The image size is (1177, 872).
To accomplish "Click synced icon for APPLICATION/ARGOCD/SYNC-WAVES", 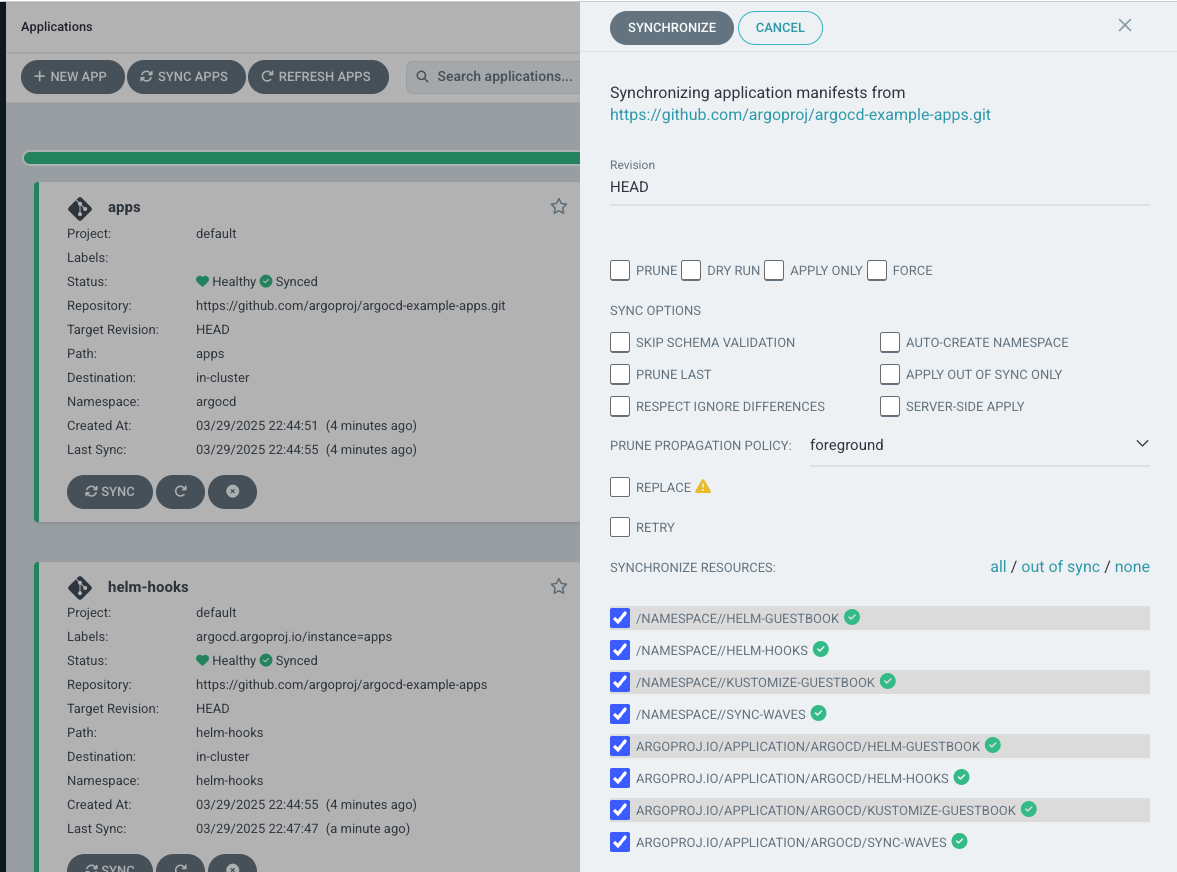I will point(959,841).
